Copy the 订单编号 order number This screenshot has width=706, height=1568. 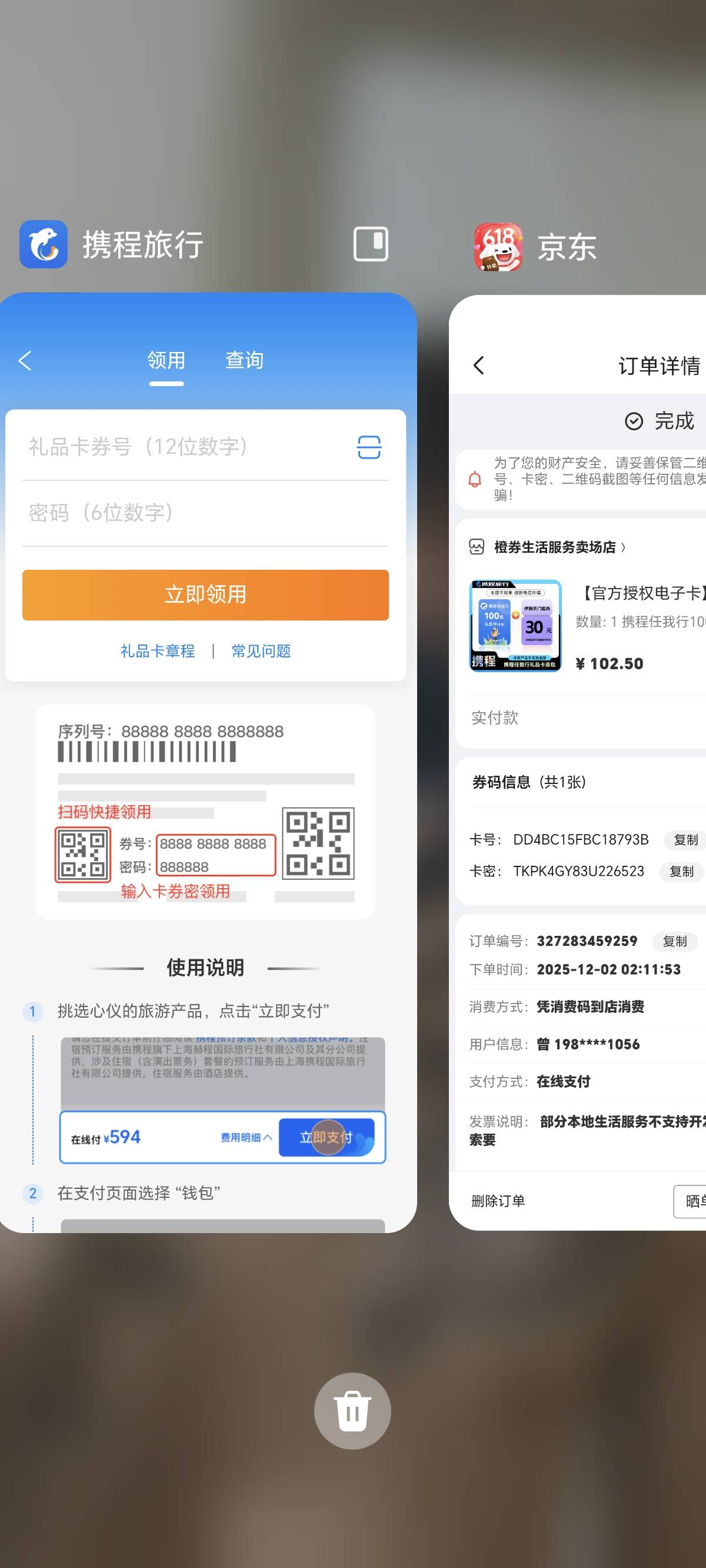point(674,942)
